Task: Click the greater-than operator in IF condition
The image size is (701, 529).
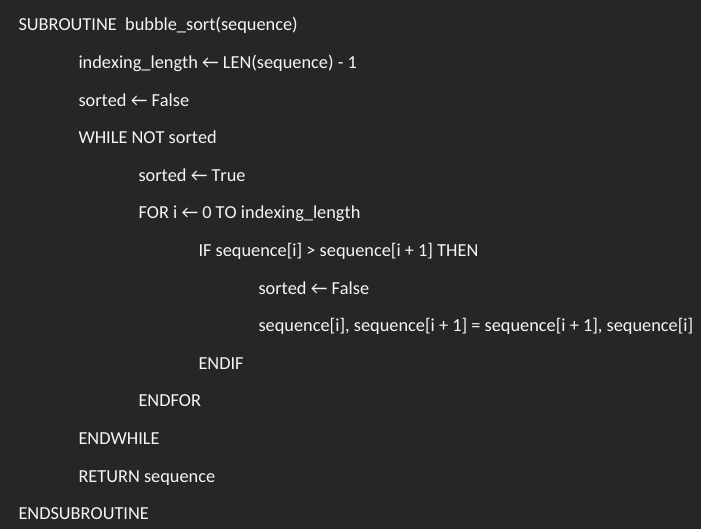Action: coord(310,250)
